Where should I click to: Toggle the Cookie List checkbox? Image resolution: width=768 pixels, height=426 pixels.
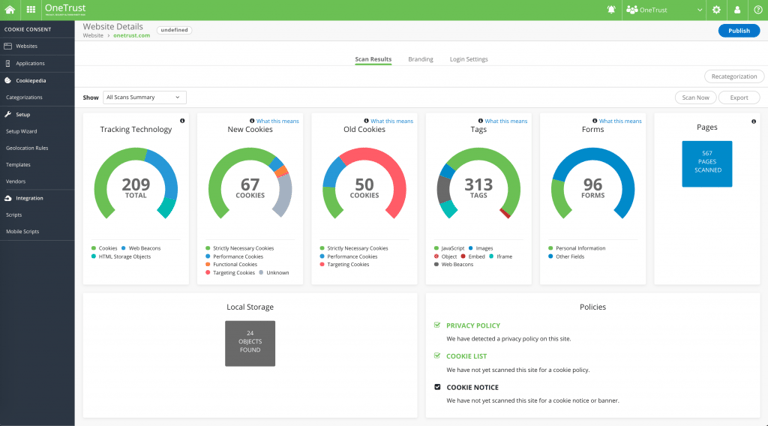coord(437,356)
